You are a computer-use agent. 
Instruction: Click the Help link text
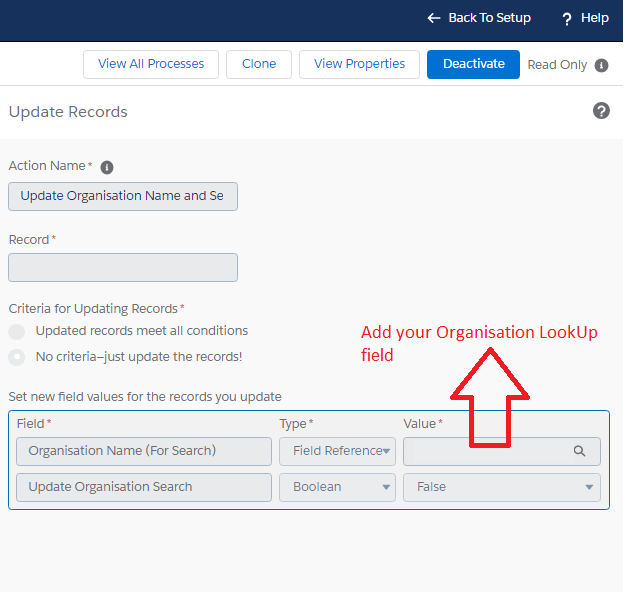[595, 18]
